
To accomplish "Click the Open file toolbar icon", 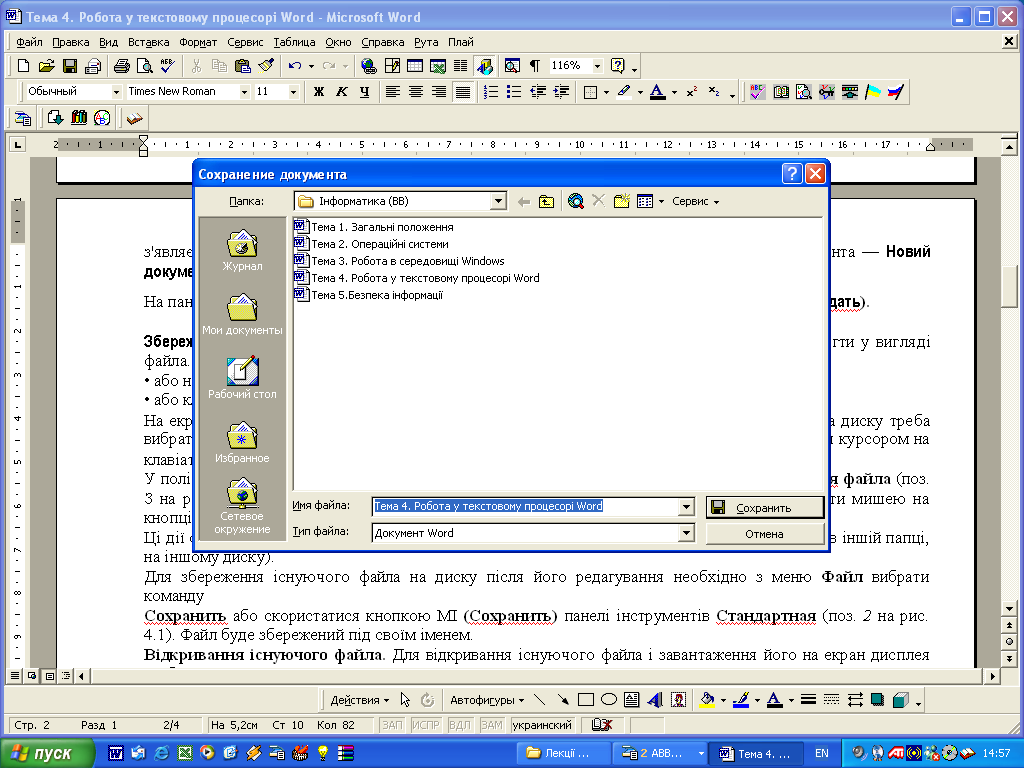I will [x=46, y=66].
